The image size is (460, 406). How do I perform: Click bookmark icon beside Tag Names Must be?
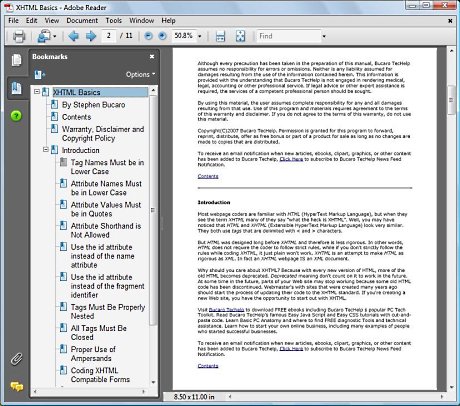[x=63, y=162]
